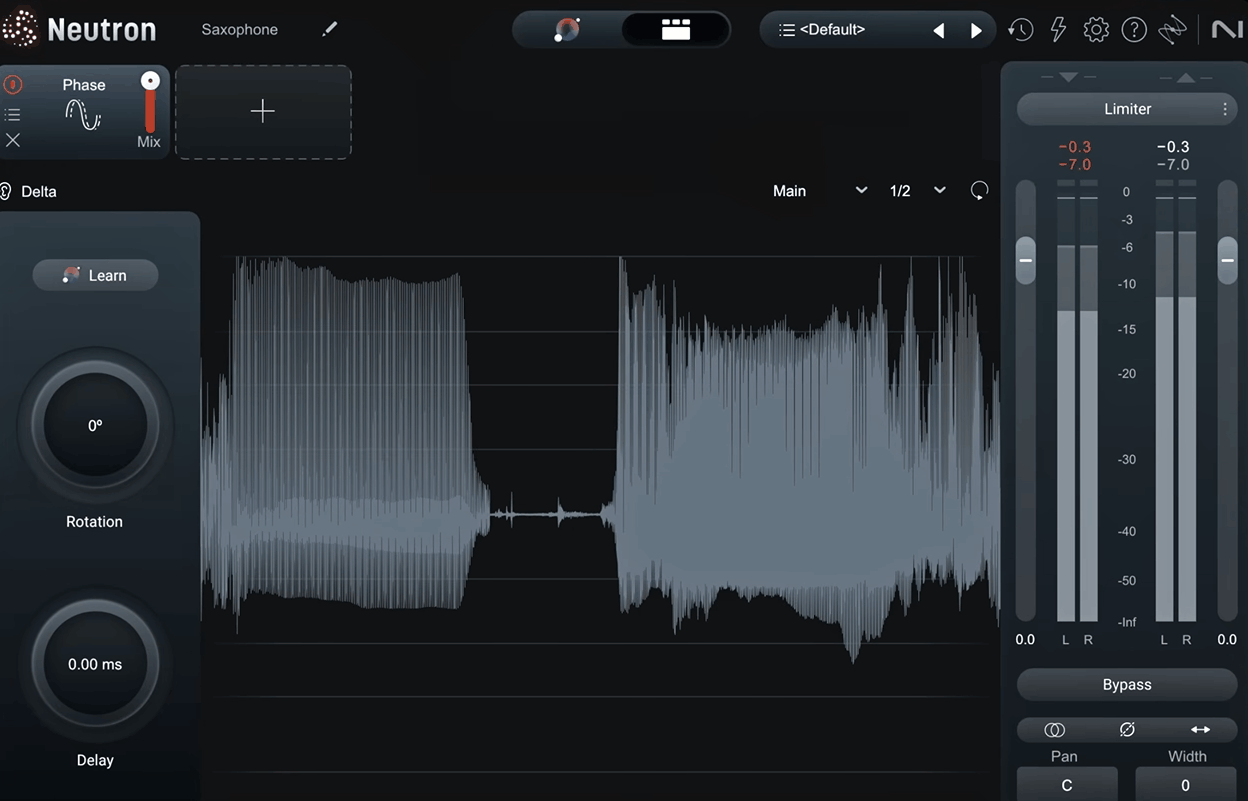Click the inter-plugin communication icon
Image resolution: width=1248 pixels, height=801 pixels.
pos(1172,30)
